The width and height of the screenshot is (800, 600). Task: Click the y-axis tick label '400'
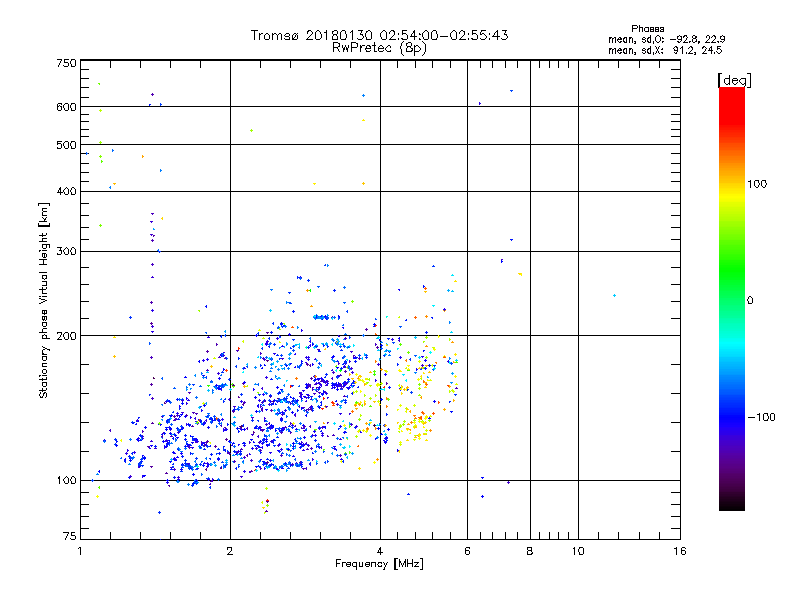(66, 192)
